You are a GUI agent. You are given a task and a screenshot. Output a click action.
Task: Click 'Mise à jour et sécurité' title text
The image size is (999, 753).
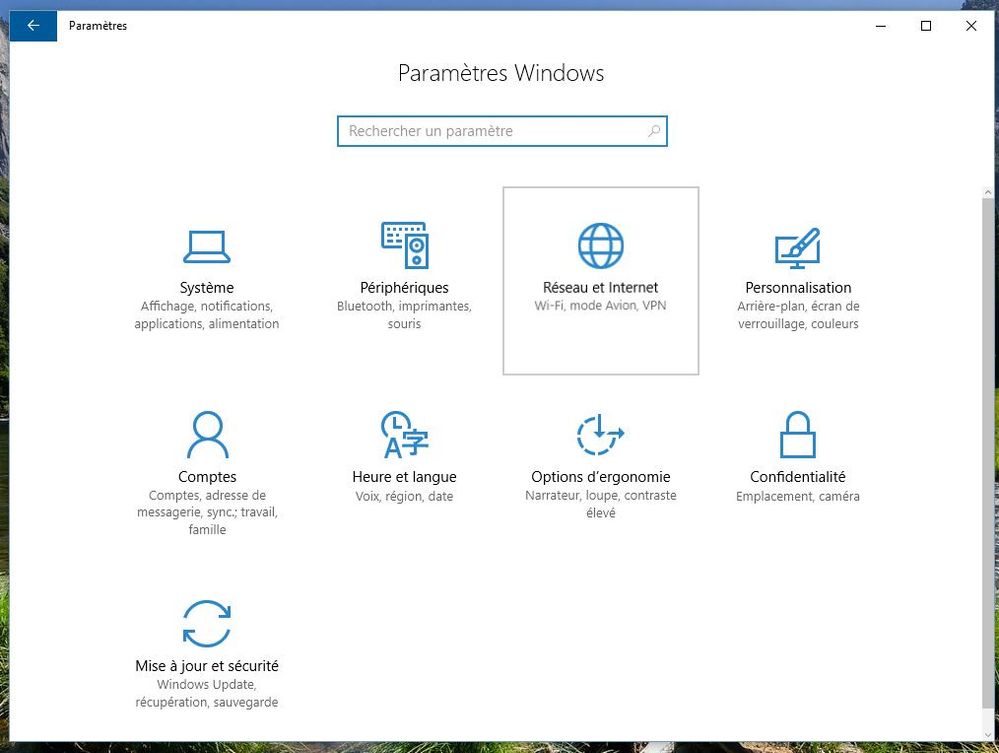[x=206, y=666]
